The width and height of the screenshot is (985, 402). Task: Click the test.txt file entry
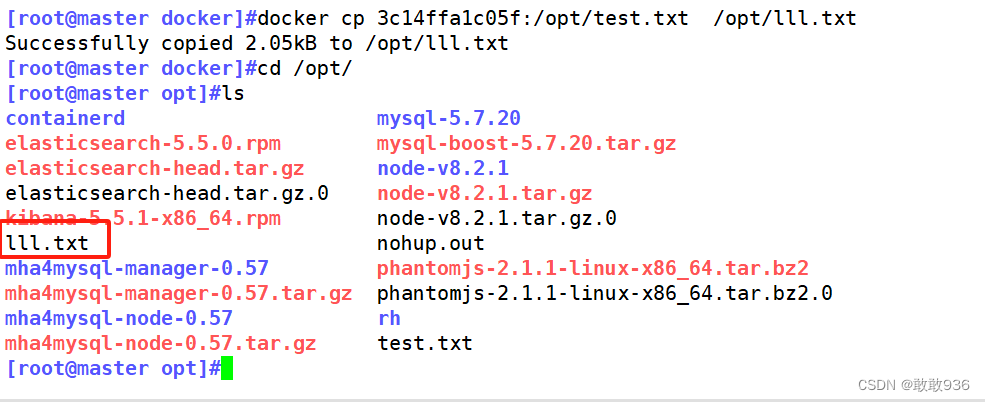(x=424, y=343)
